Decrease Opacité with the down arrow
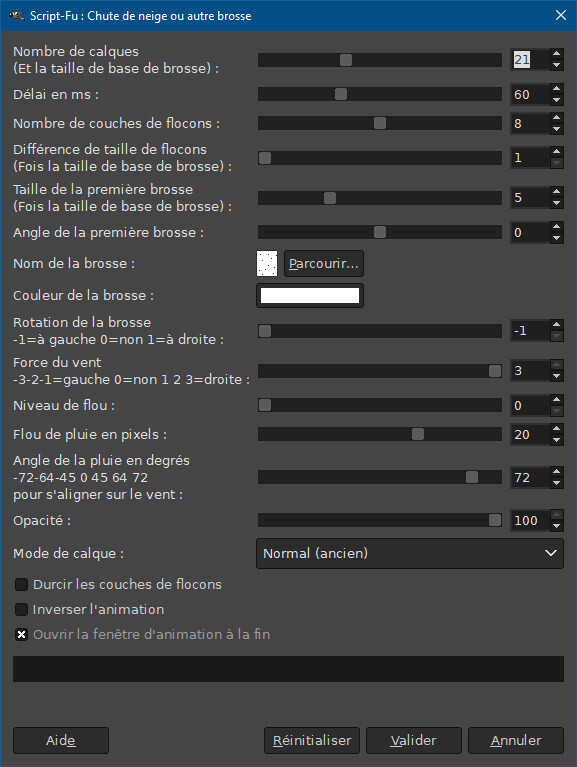The image size is (577, 767). pos(556,526)
